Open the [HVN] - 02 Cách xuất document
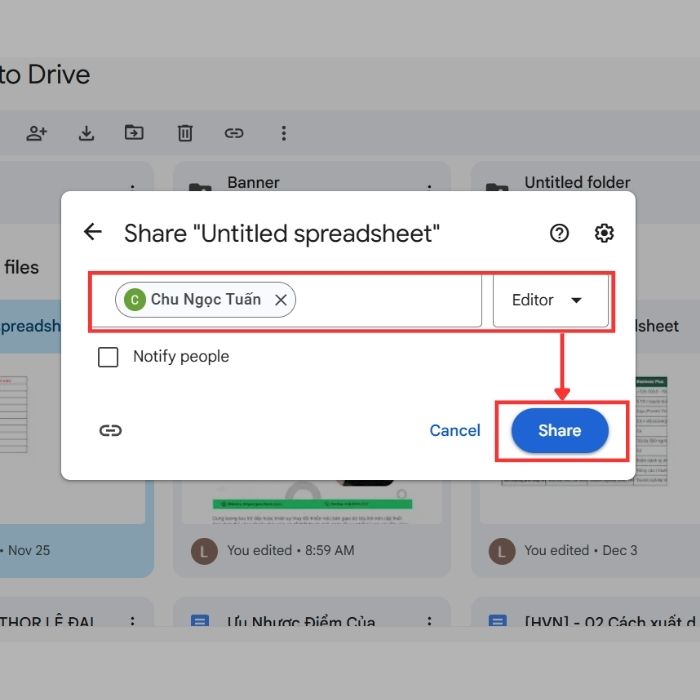The image size is (700, 700). pos(610,621)
